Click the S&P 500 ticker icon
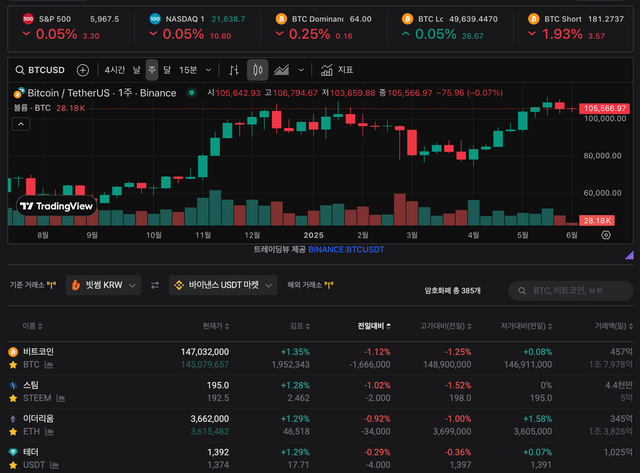The height and width of the screenshot is (473, 640). tap(28, 19)
